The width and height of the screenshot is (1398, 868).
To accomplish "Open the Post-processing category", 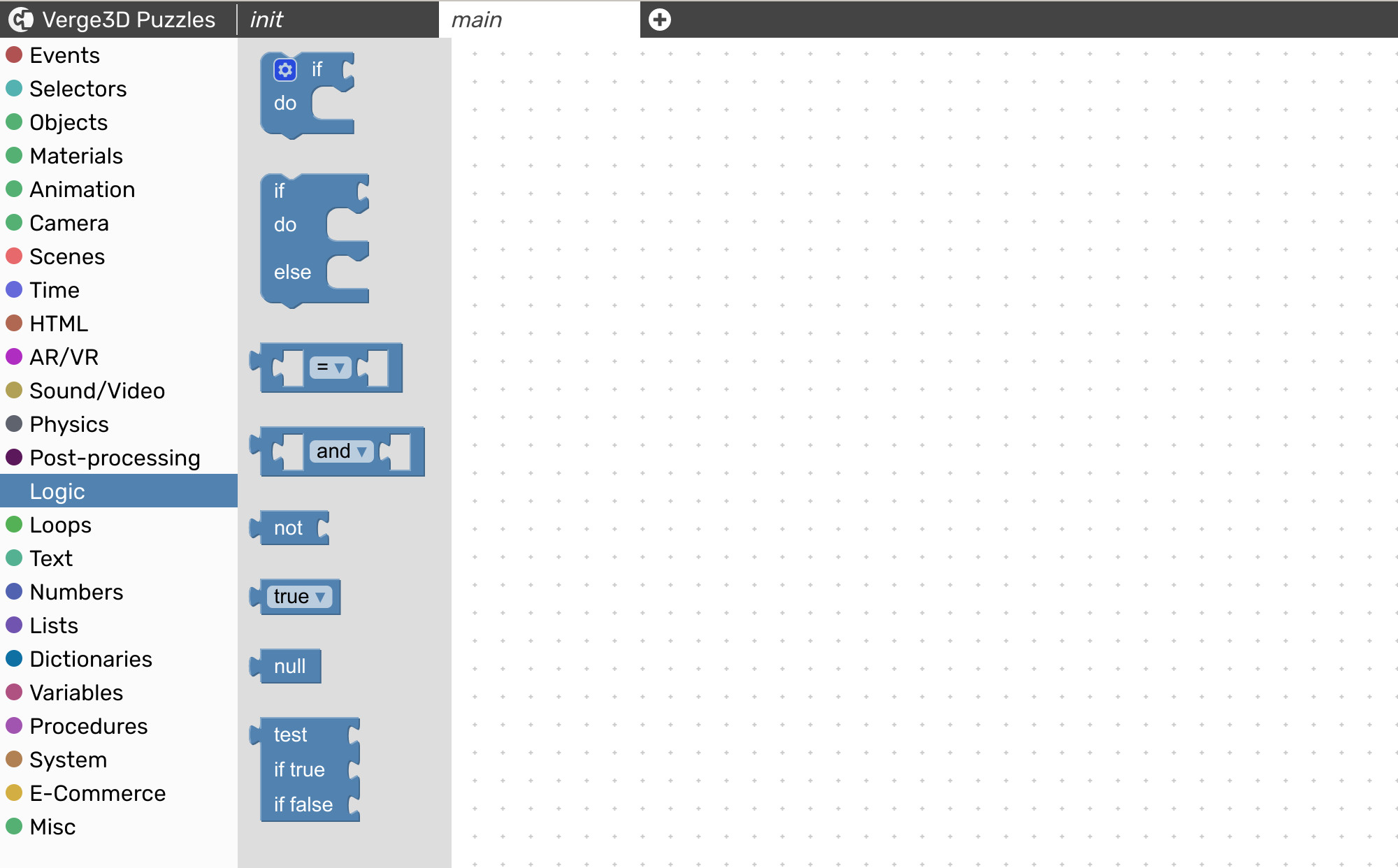I will 119,458.
